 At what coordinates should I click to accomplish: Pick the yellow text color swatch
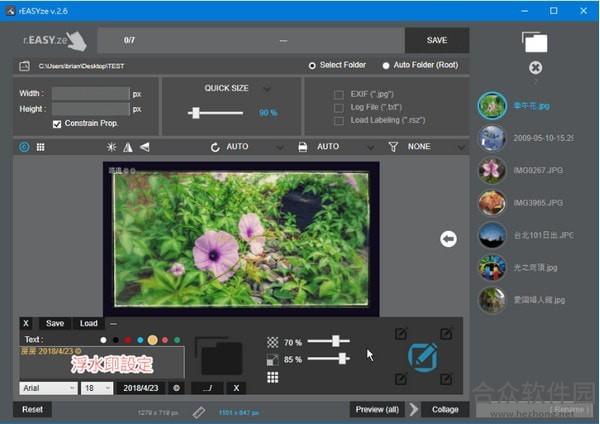[x=153, y=340]
